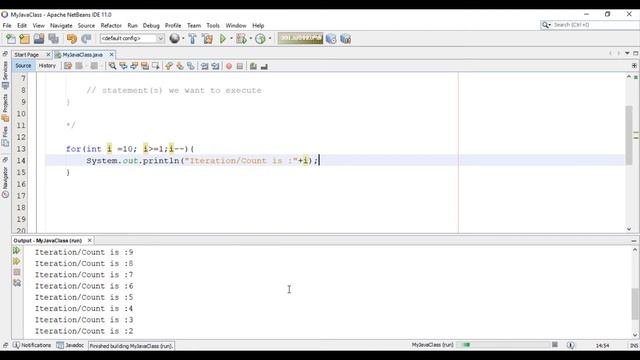Click the red Start Macro Recording icon
The image size is (640, 360).
click(x=229, y=66)
